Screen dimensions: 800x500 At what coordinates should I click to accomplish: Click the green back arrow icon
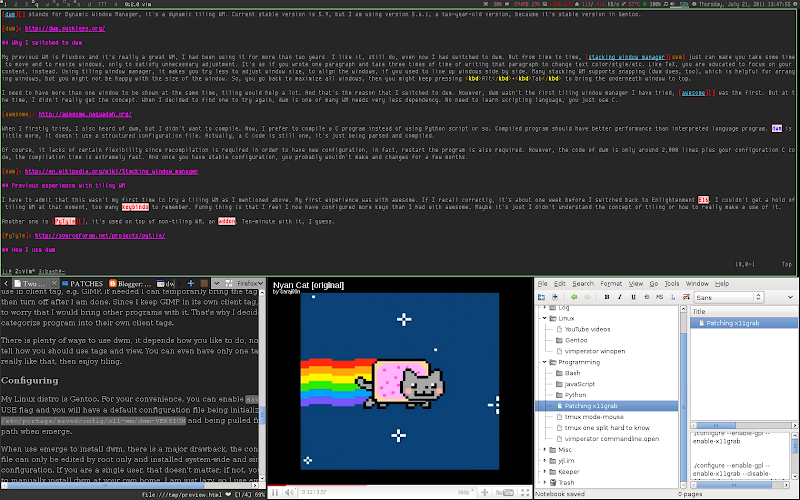coord(574,297)
